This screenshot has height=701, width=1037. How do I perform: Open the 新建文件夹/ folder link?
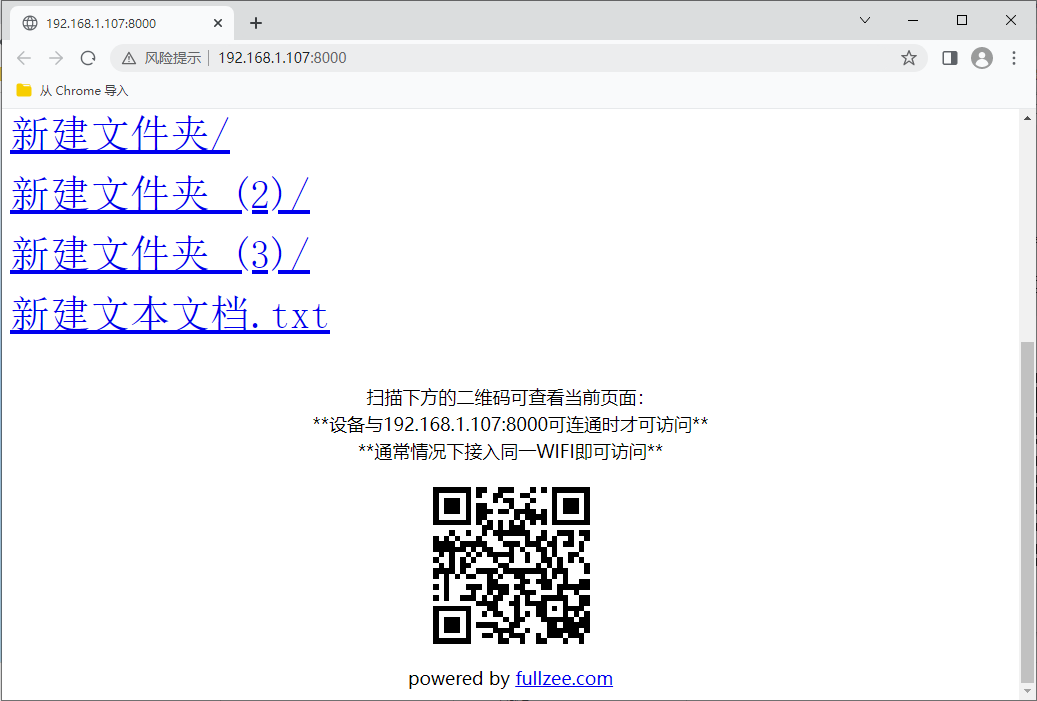click(x=120, y=134)
